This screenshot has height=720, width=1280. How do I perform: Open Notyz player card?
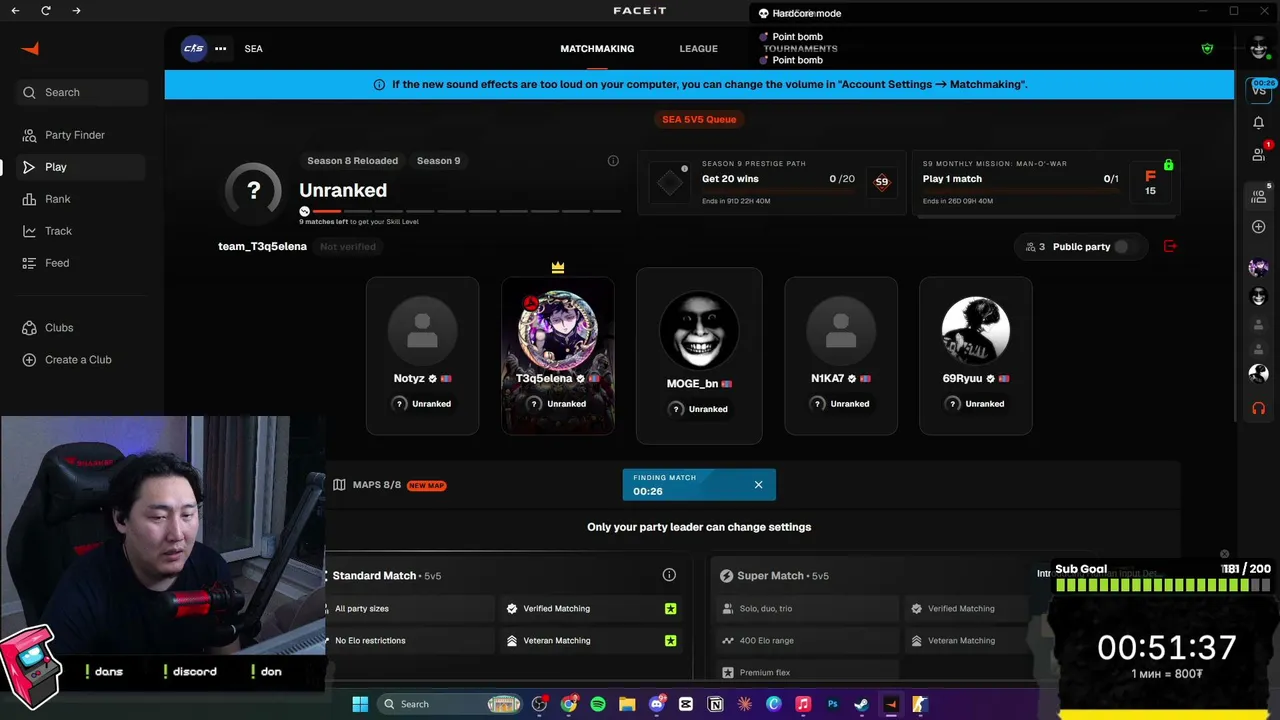click(x=422, y=356)
